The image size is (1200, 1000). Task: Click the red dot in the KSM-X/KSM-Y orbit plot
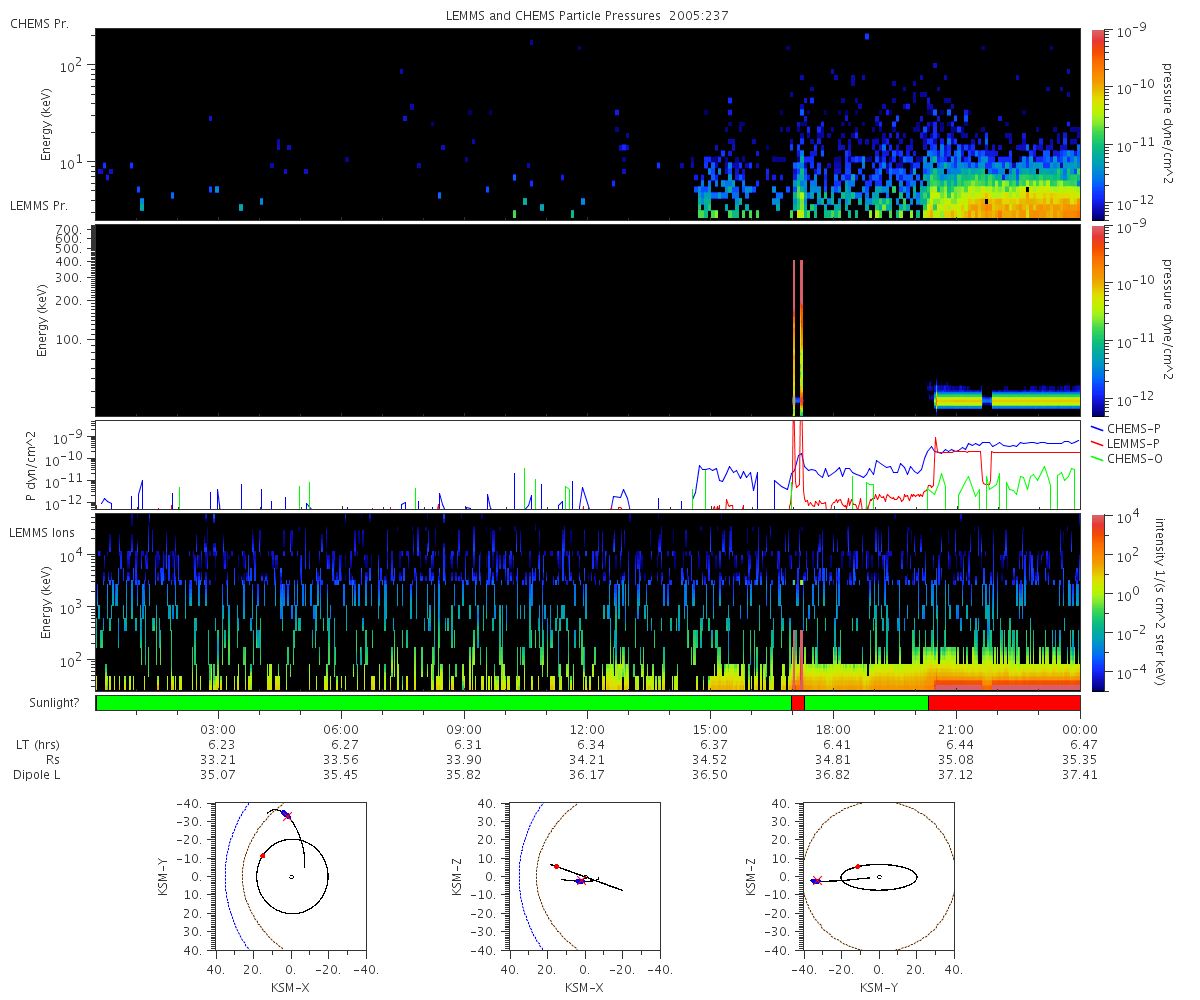click(262, 855)
